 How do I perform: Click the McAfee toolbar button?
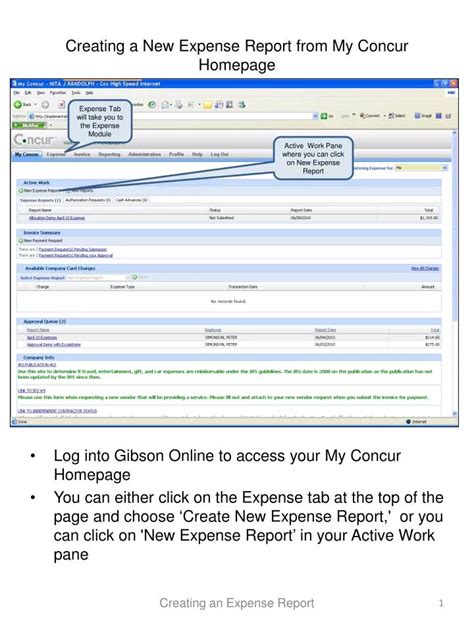(x=29, y=125)
